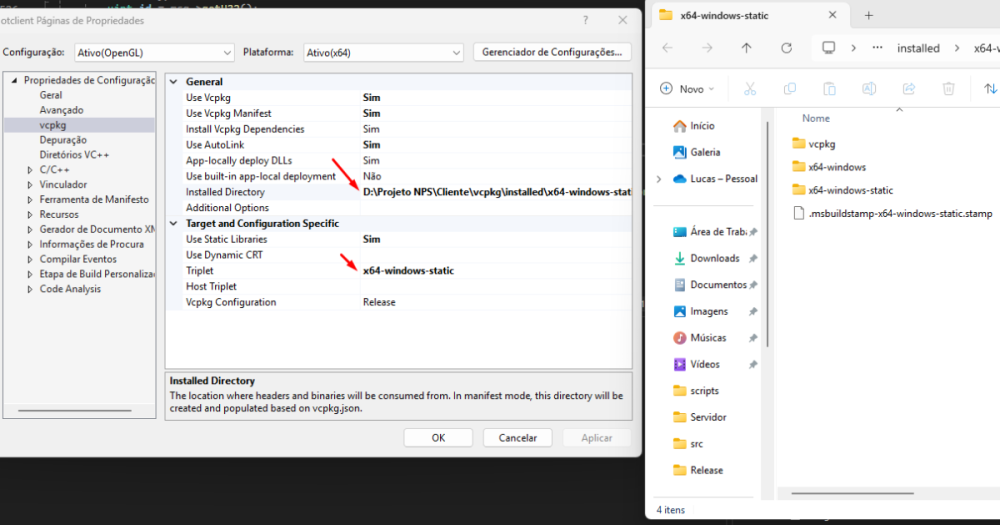Open the Novo menu in Explorer
The width and height of the screenshot is (1000, 525).
coord(686,89)
